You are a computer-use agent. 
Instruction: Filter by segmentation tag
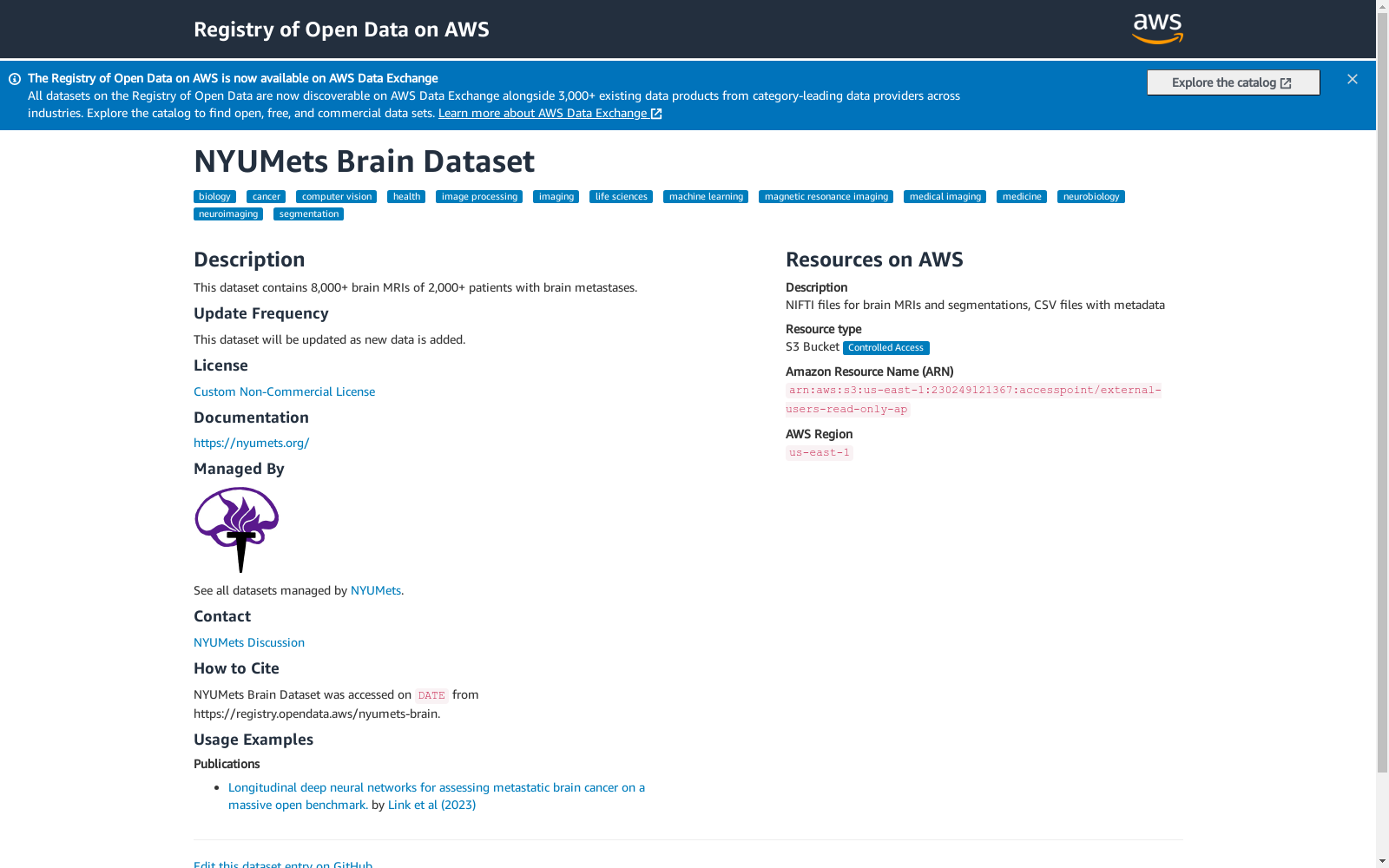click(x=308, y=214)
